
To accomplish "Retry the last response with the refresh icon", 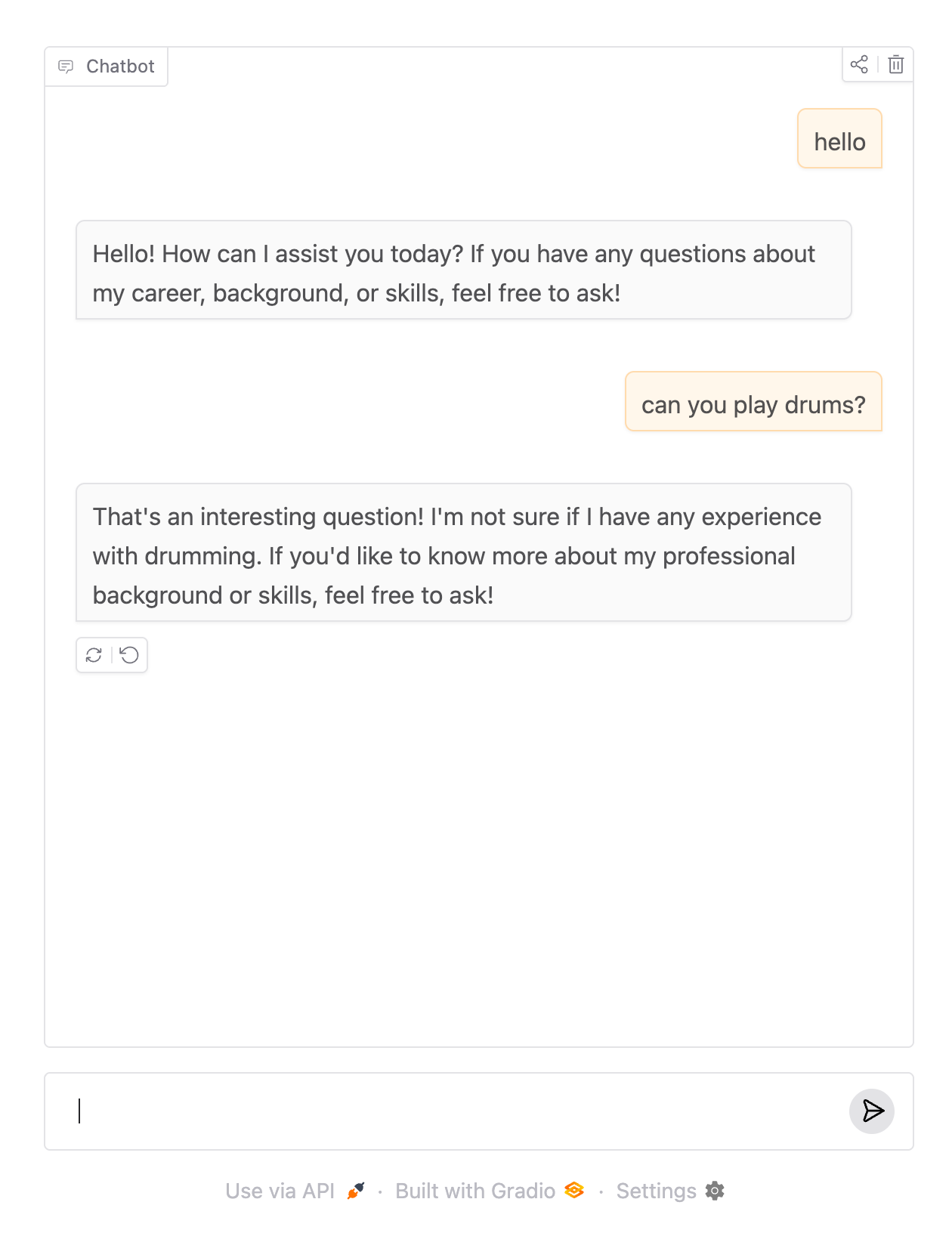I will 94,655.
